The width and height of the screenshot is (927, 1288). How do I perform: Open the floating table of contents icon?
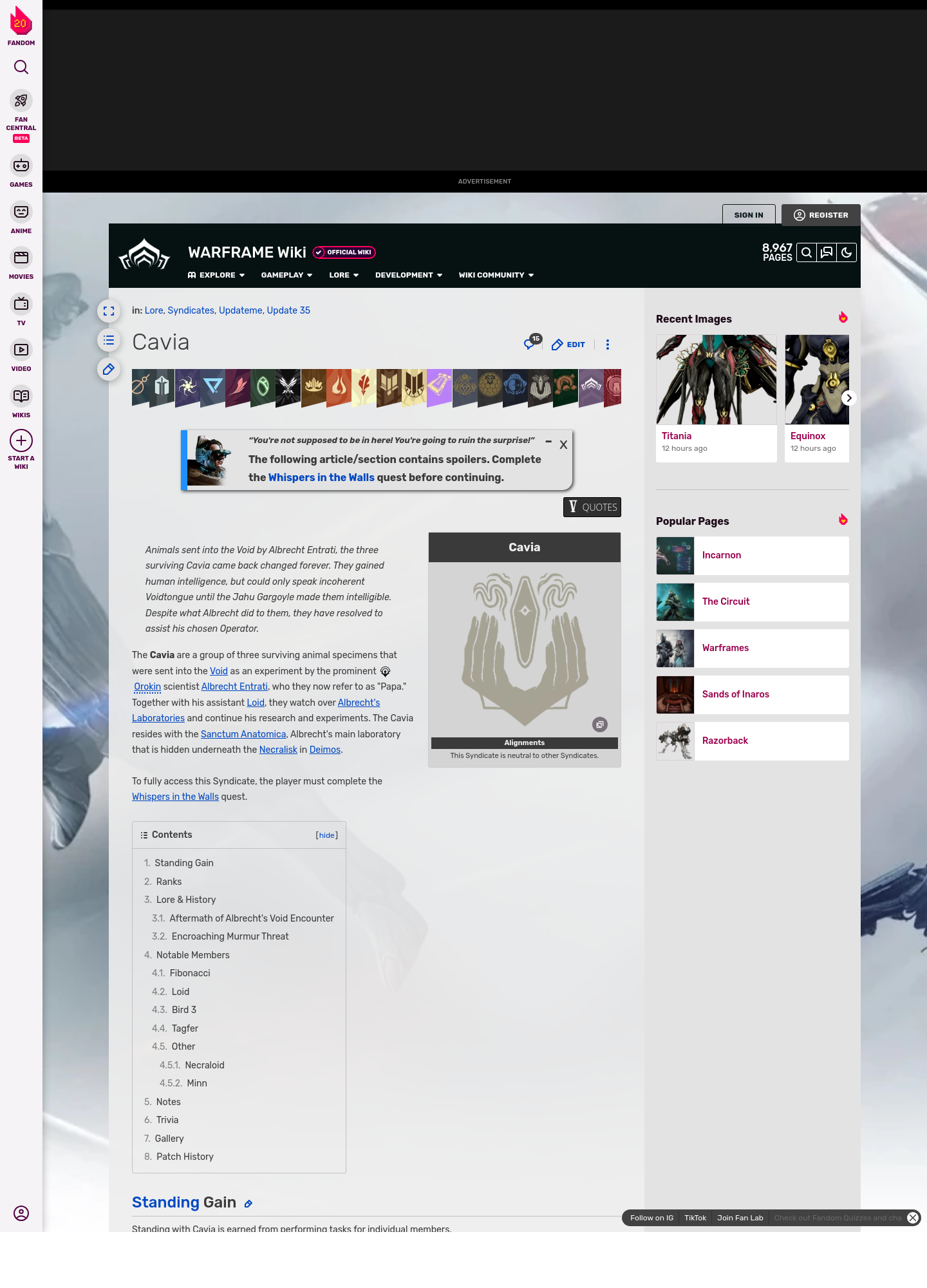tap(109, 340)
